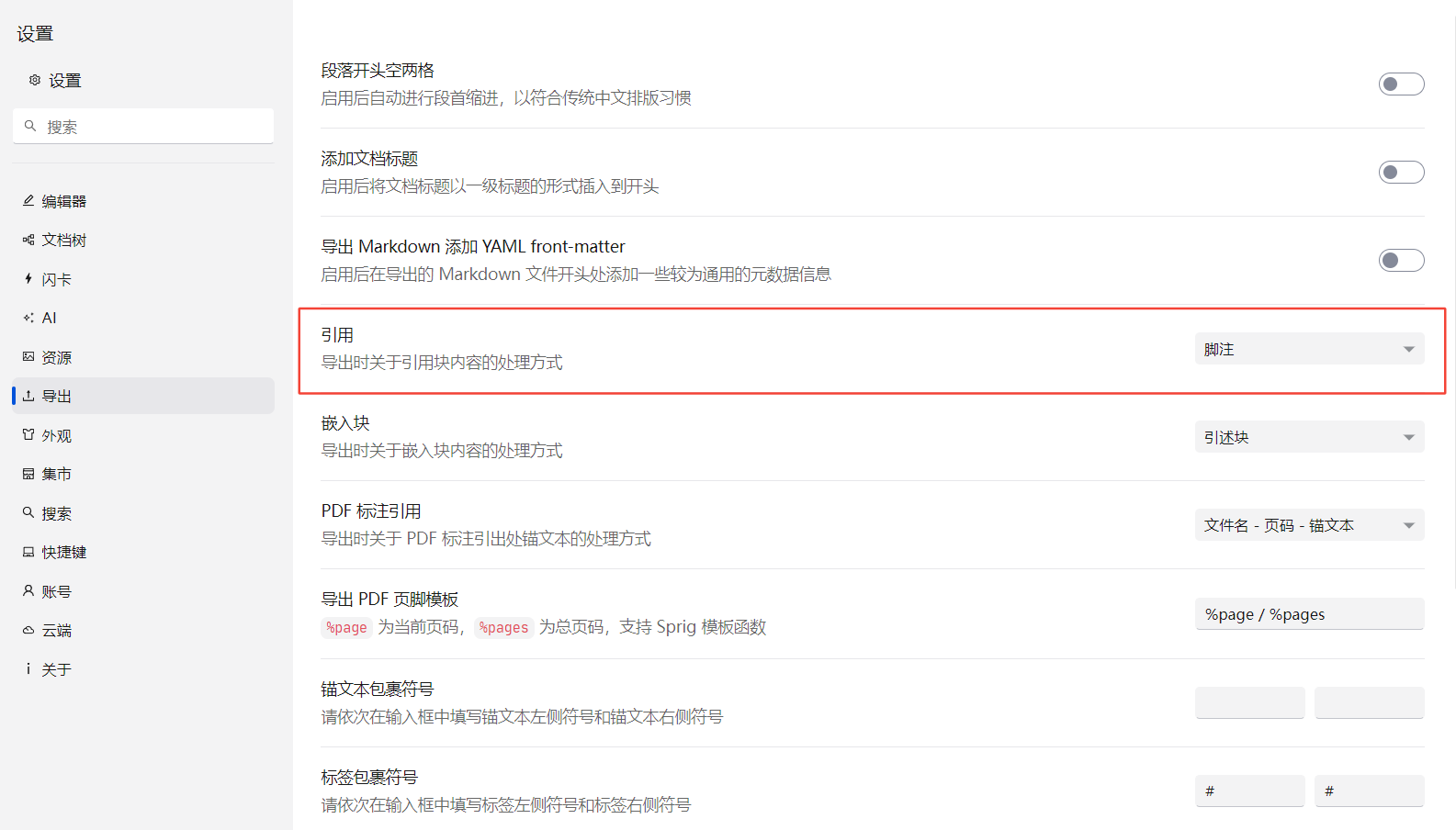Open the 快捷键 (Keymap) settings tab
This screenshot has width=1456, height=830.
(x=63, y=552)
